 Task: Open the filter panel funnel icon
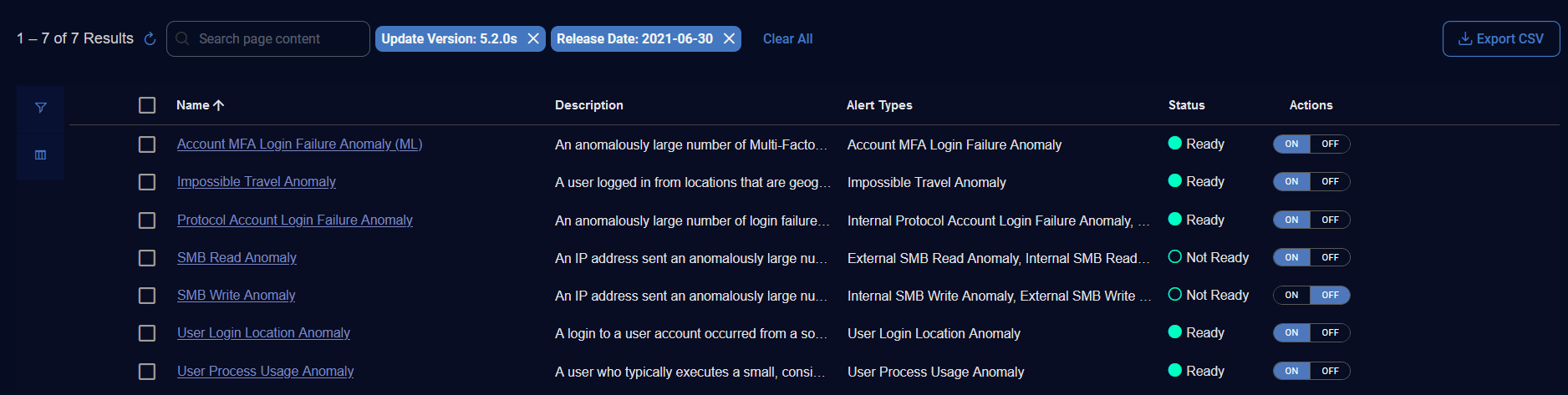pos(41,108)
